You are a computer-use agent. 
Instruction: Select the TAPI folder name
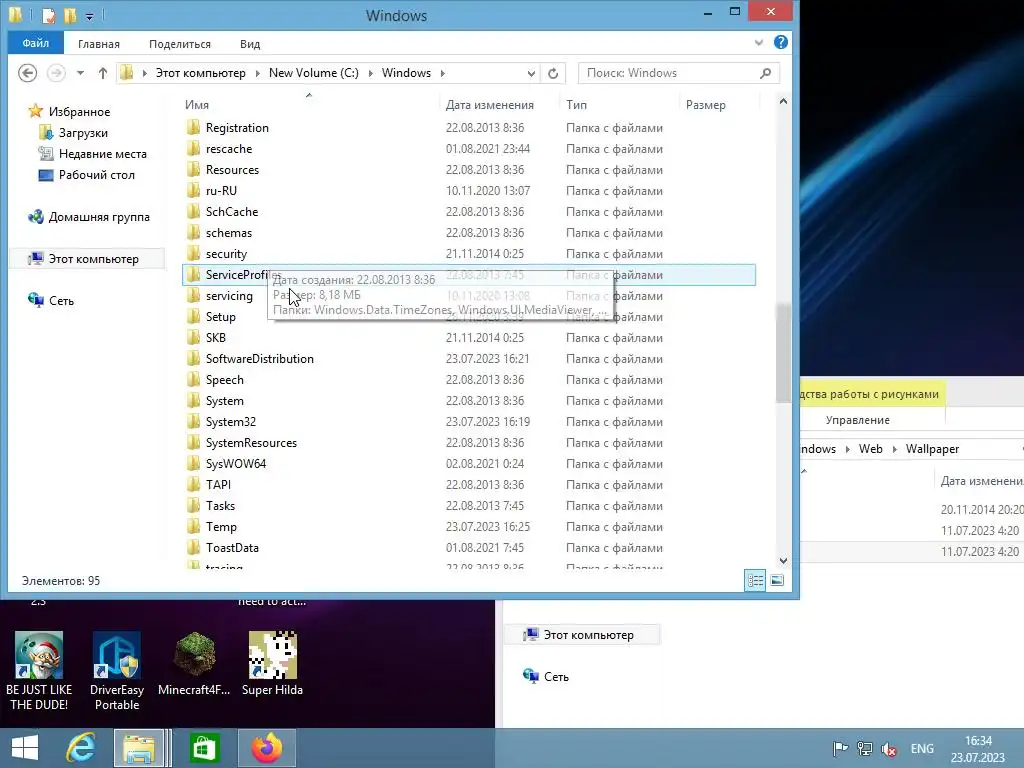pos(218,485)
